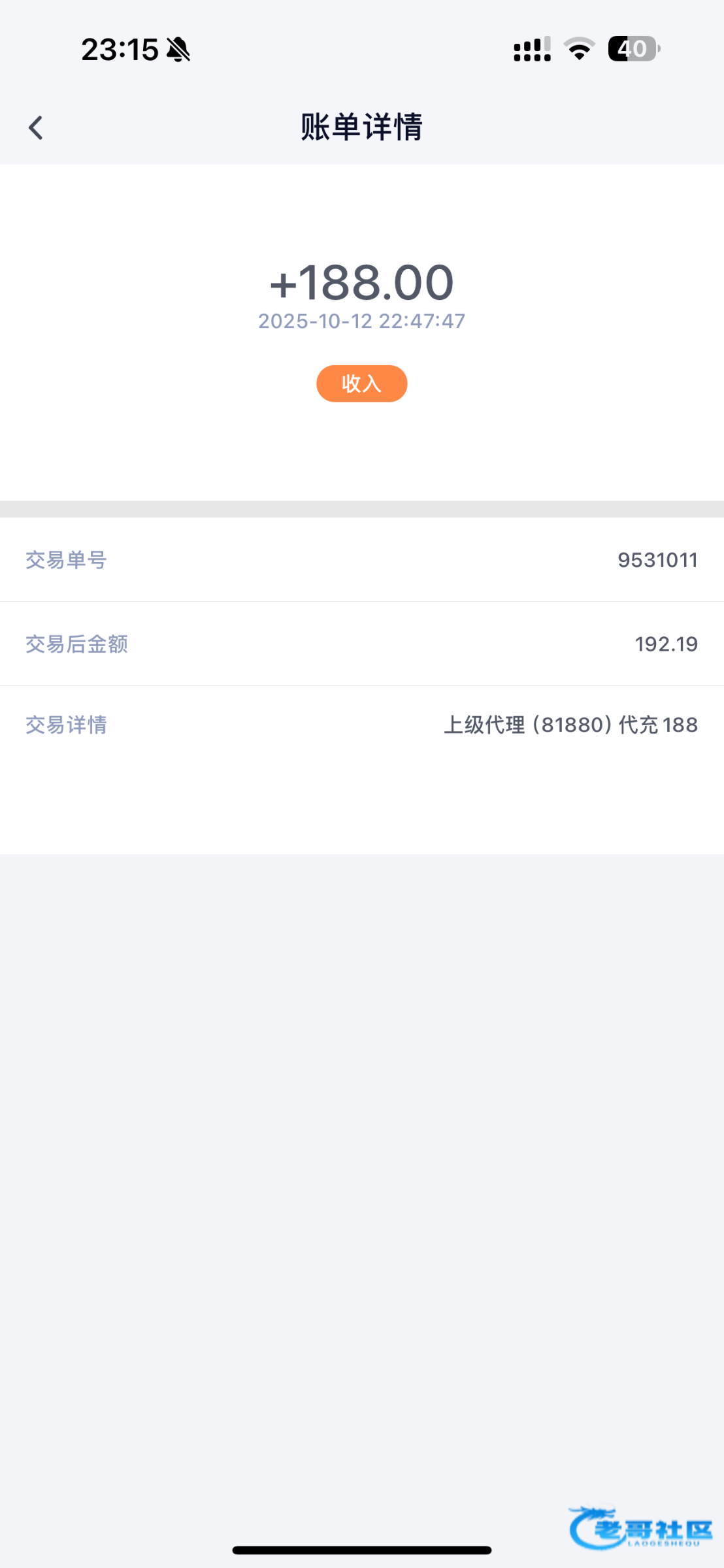
Task: Click the 账单详情 page title
Action: [x=361, y=127]
